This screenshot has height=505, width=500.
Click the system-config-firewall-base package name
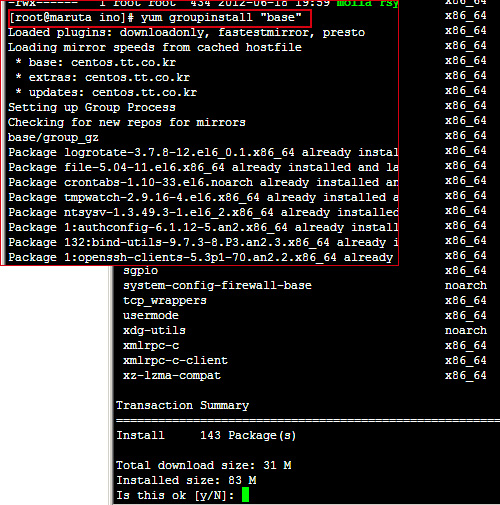217,285
